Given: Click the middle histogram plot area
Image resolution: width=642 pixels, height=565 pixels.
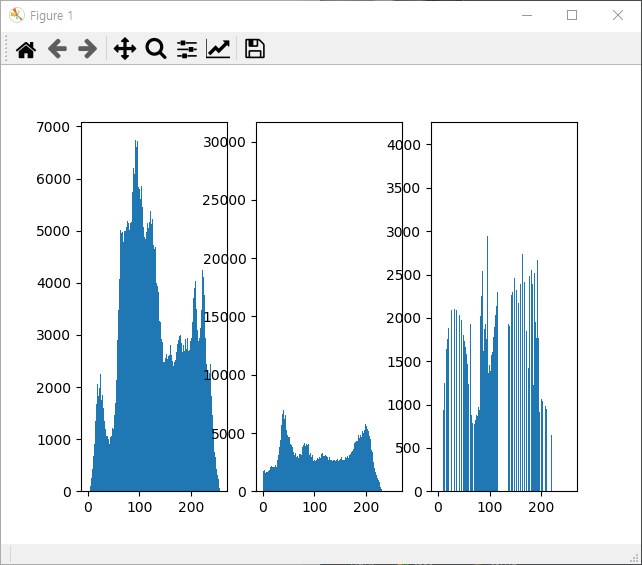Looking at the screenshot, I should point(329,307).
